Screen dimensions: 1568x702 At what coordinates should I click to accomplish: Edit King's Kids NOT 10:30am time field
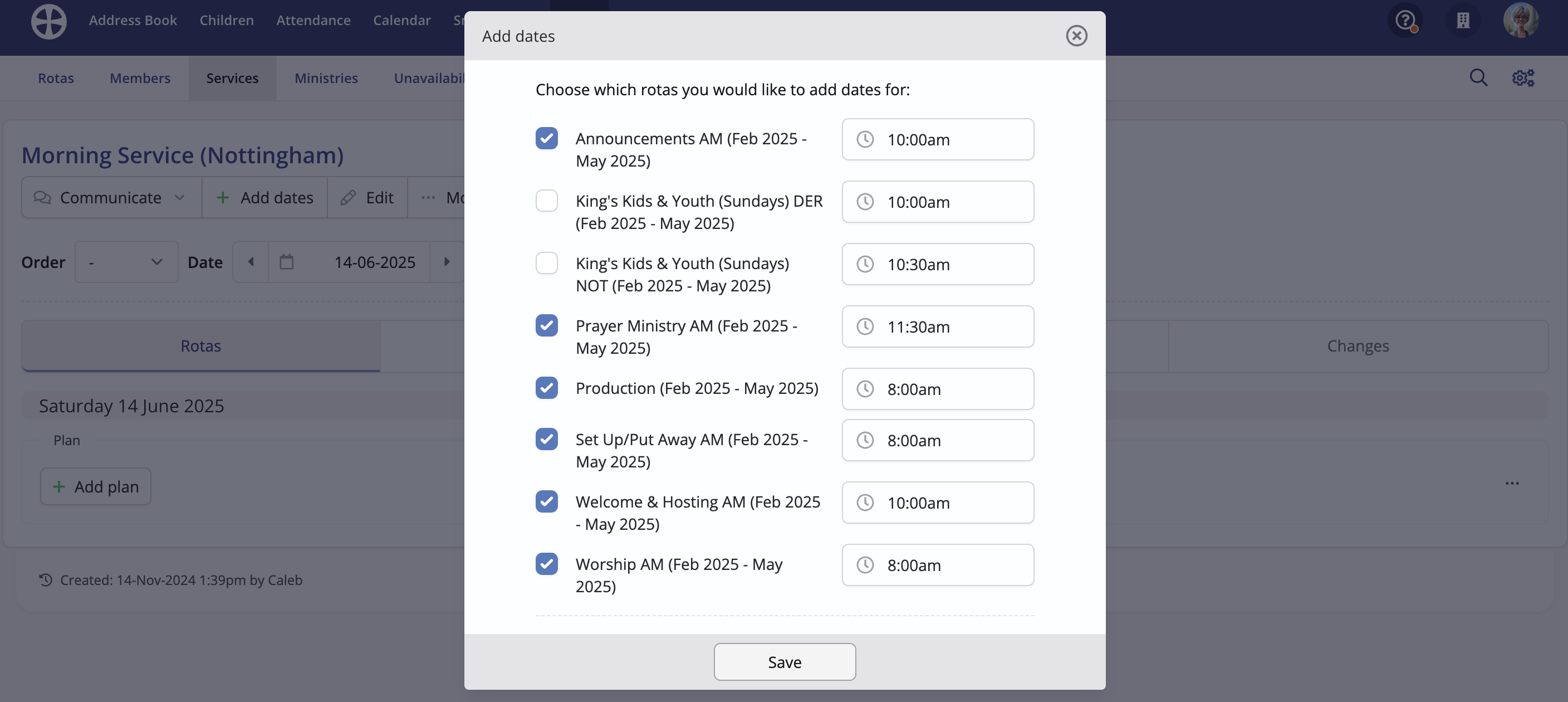coord(937,264)
